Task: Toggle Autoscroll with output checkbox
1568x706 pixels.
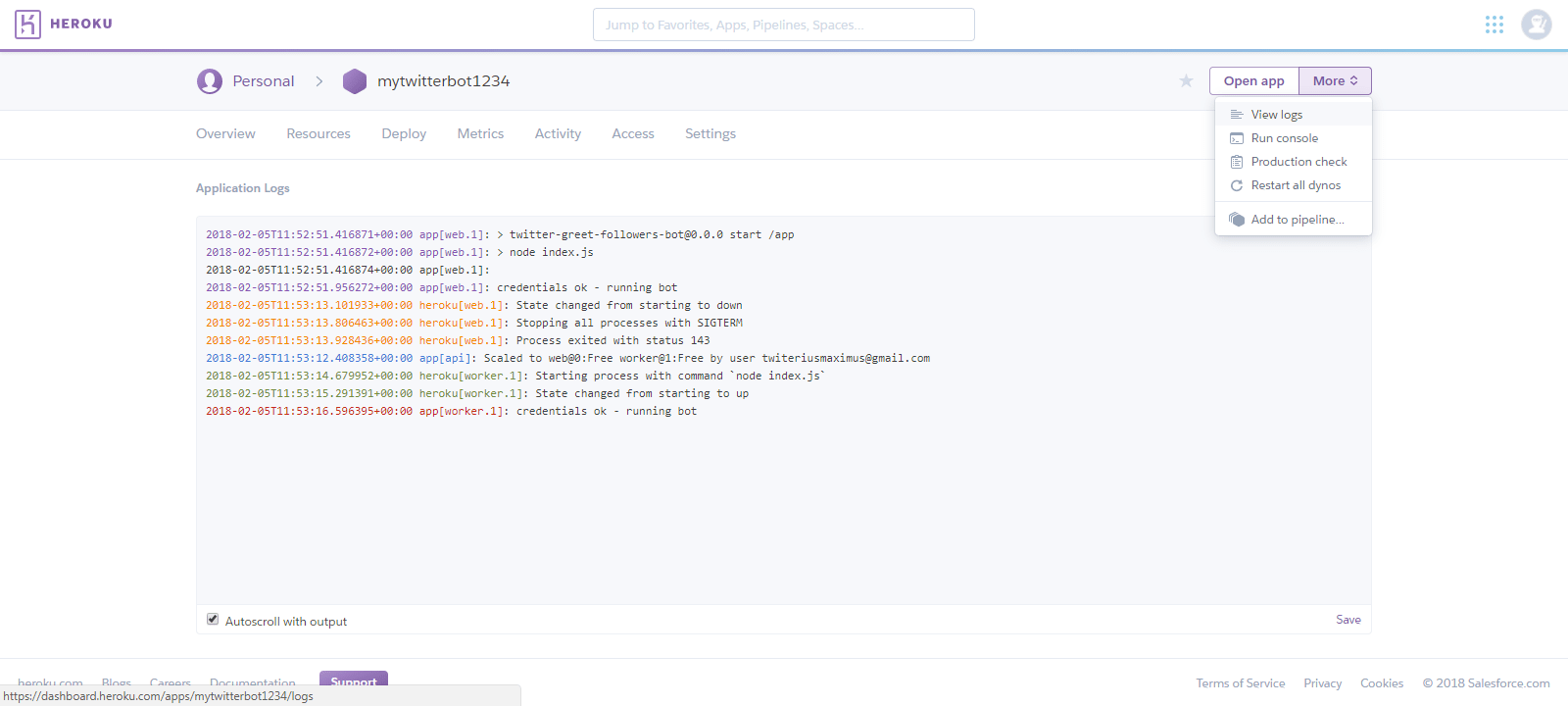Action: [213, 620]
